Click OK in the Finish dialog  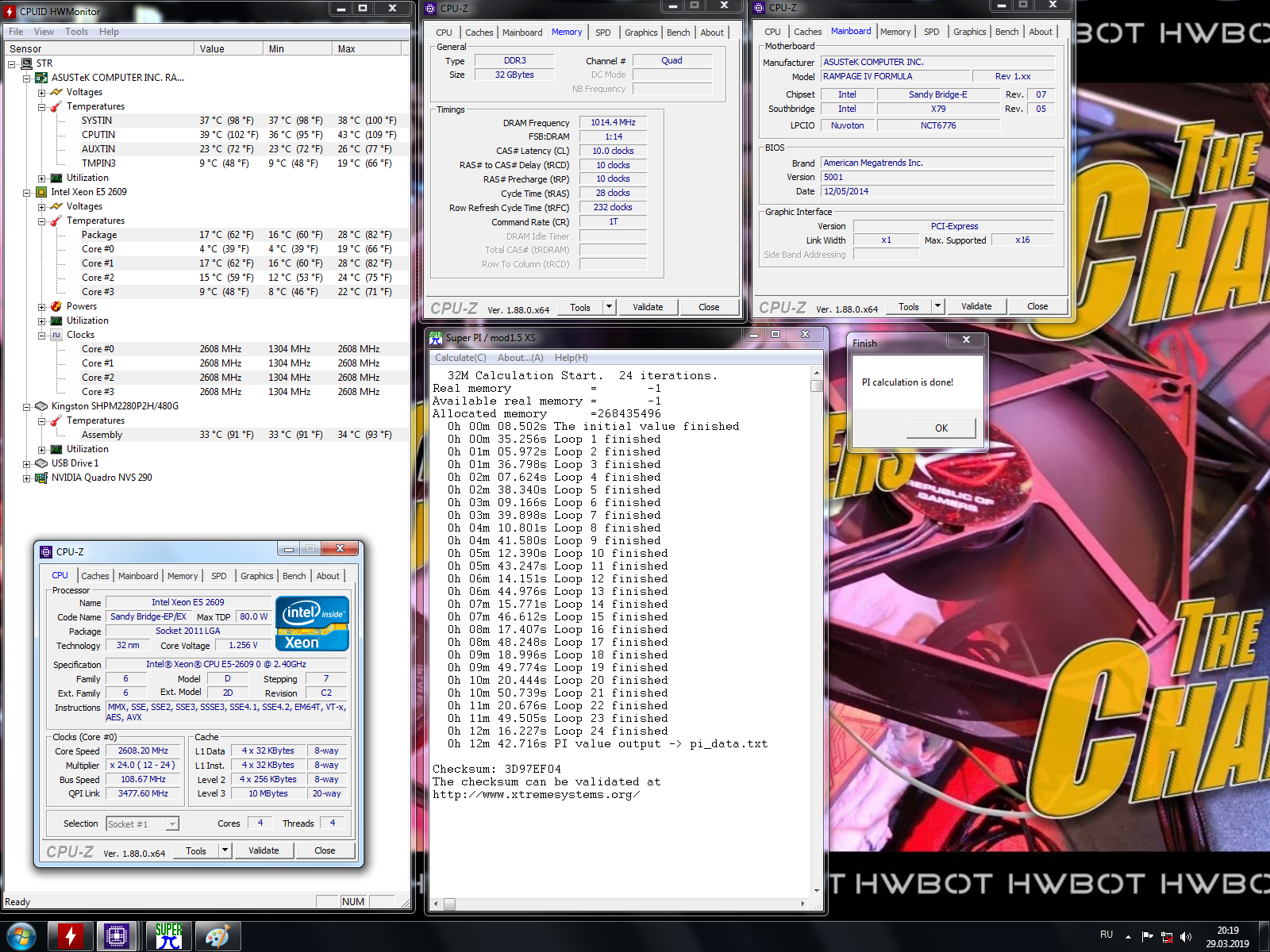(x=941, y=428)
